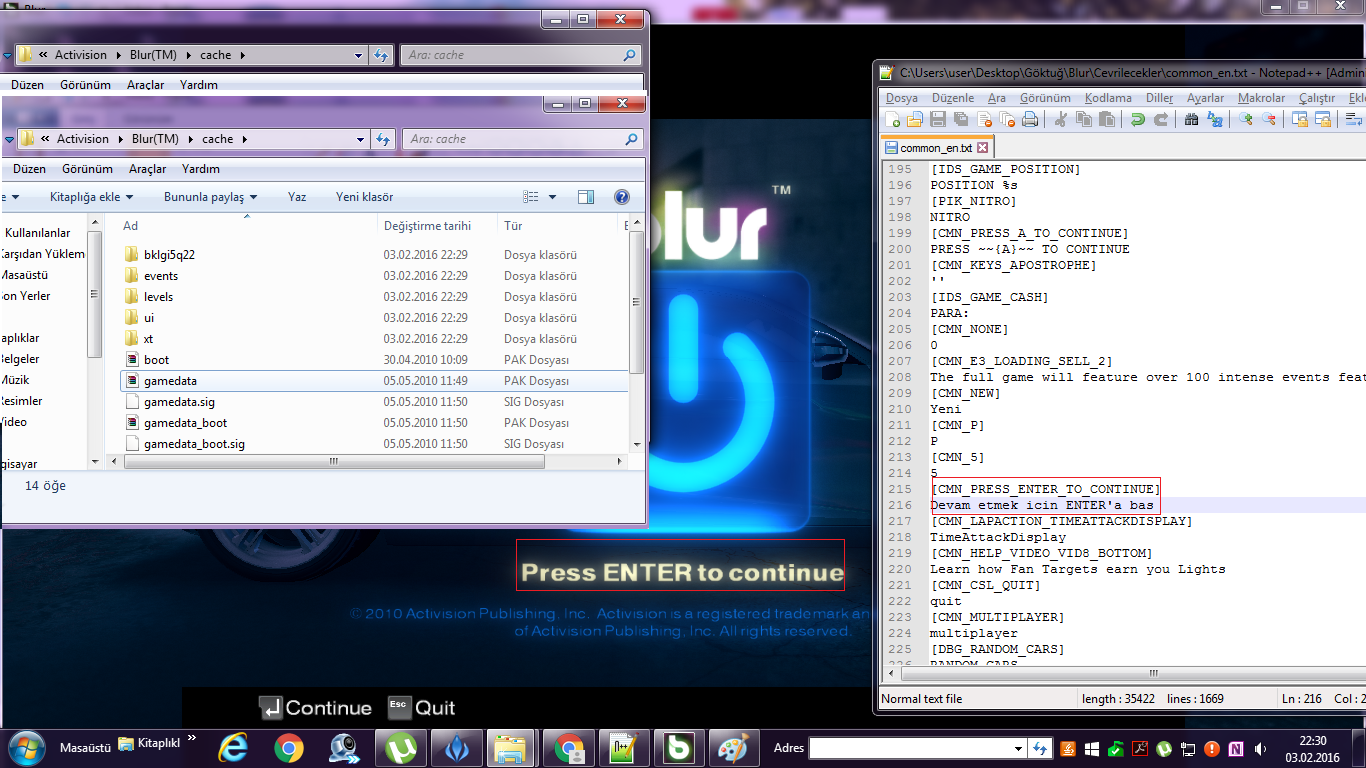
Task: Open the Görünüm menu in front Explorer window
Action: 87,169
